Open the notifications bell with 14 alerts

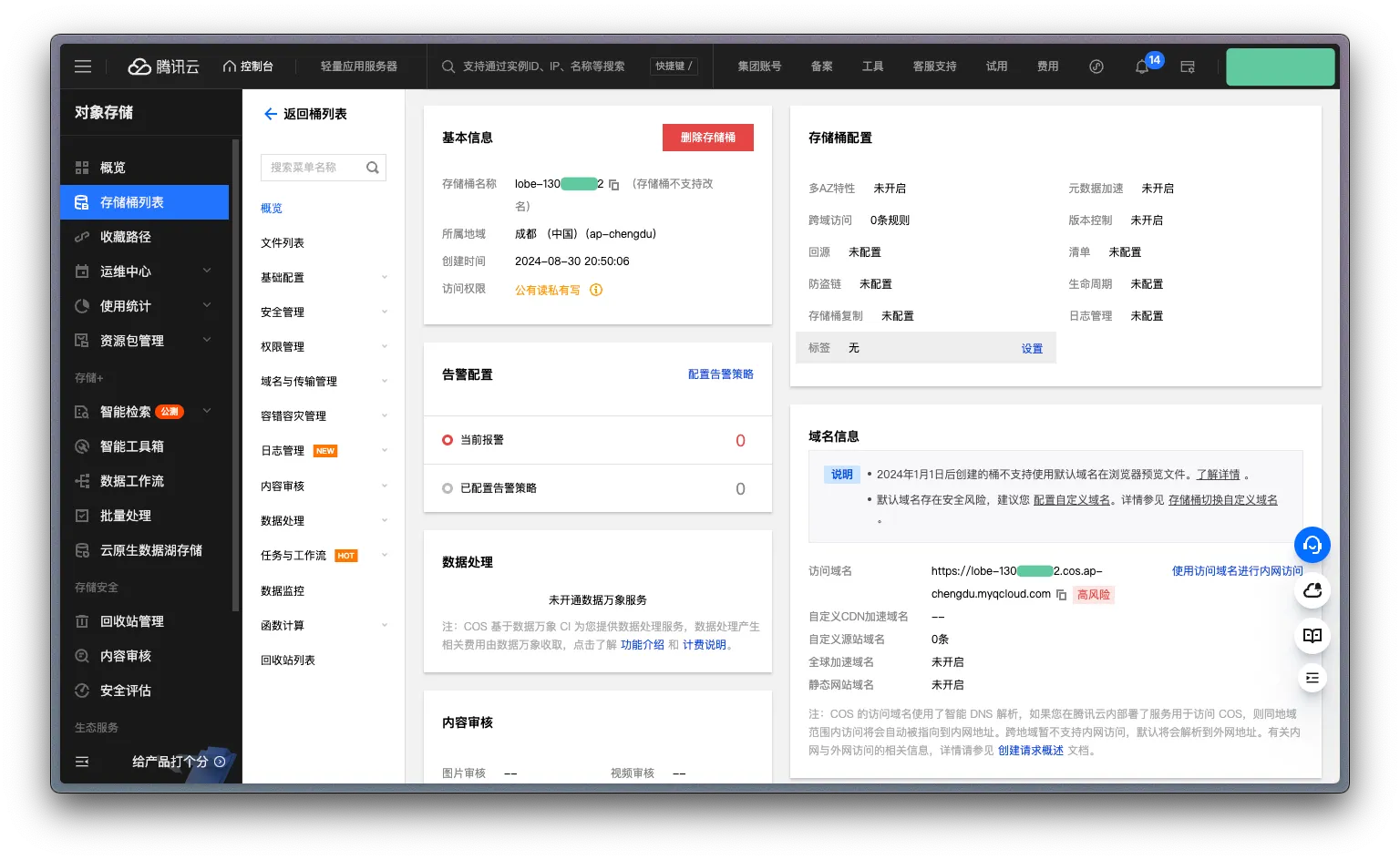[1142, 67]
